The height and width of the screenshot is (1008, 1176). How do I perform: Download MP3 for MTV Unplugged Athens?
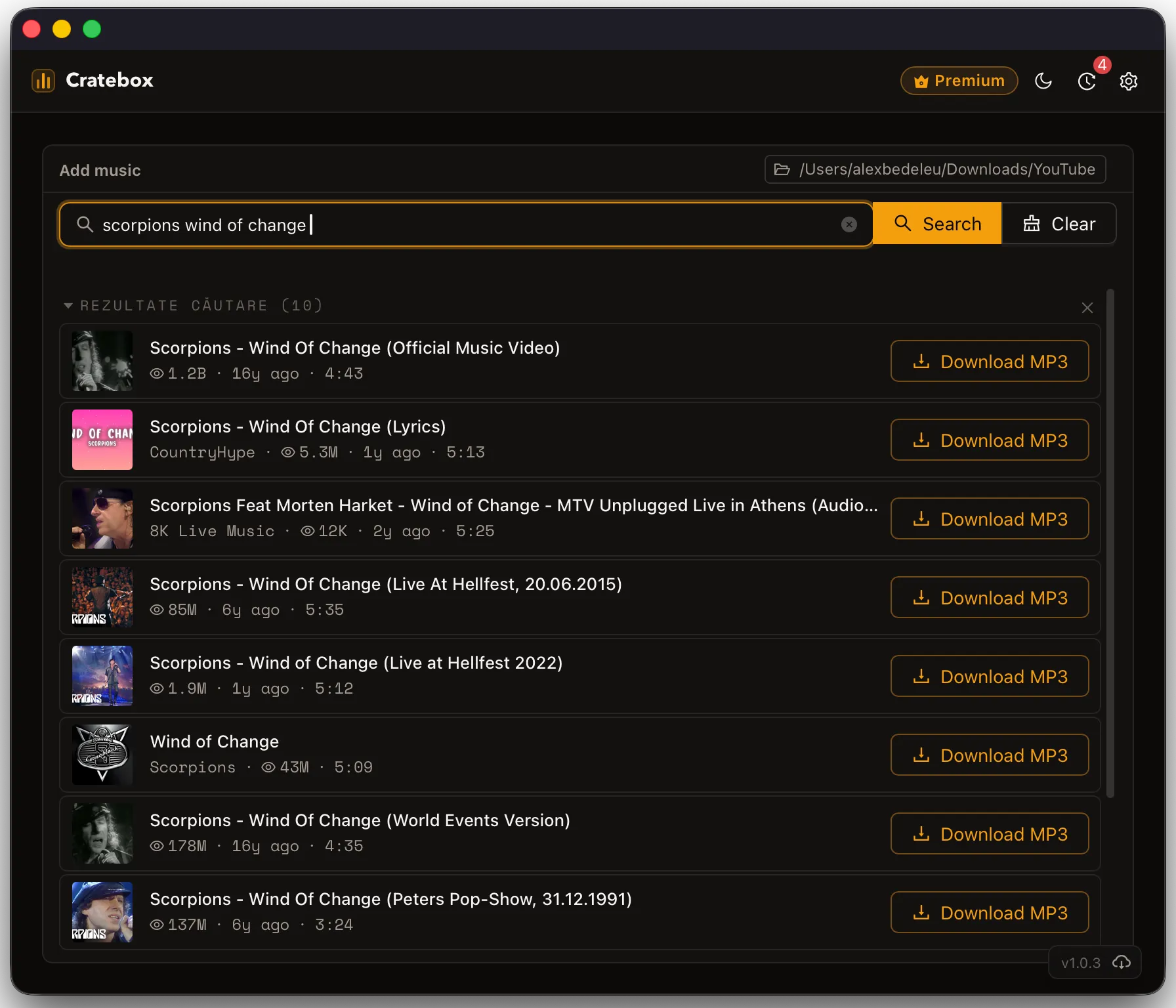click(x=990, y=518)
